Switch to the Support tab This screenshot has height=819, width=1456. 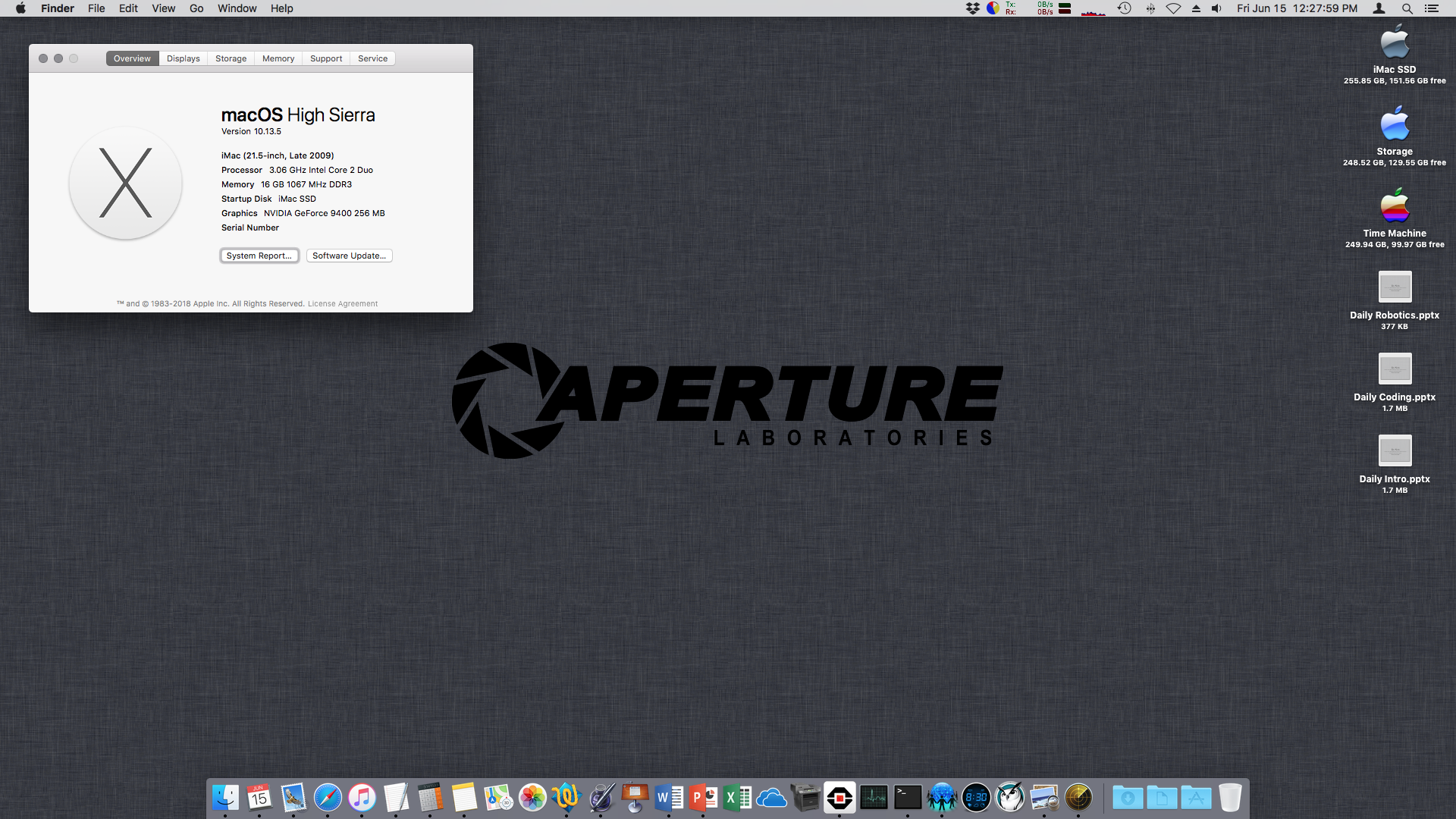click(326, 58)
